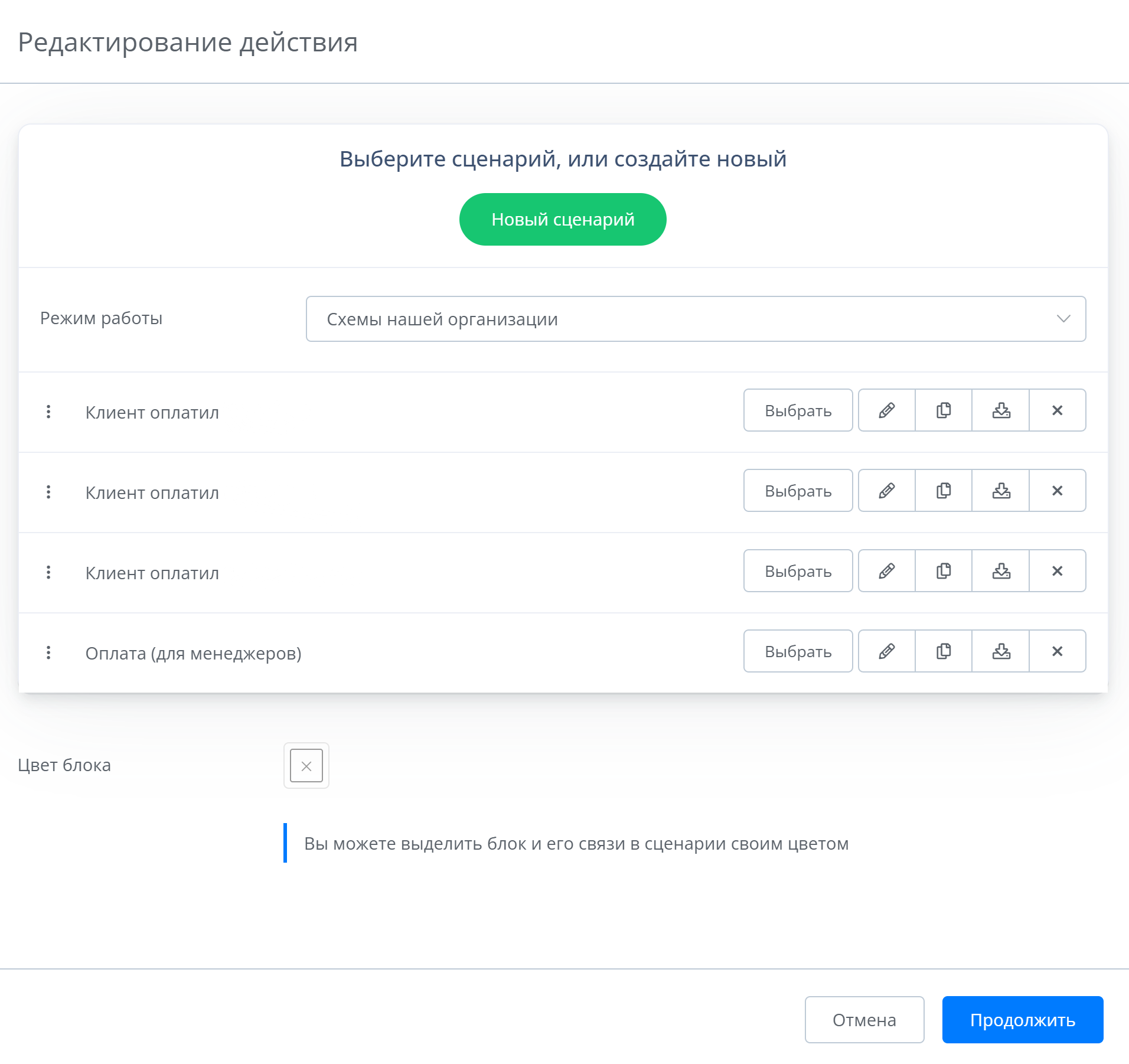Open the three-dot menu of first "Клиент оплатил"

pos(48,412)
